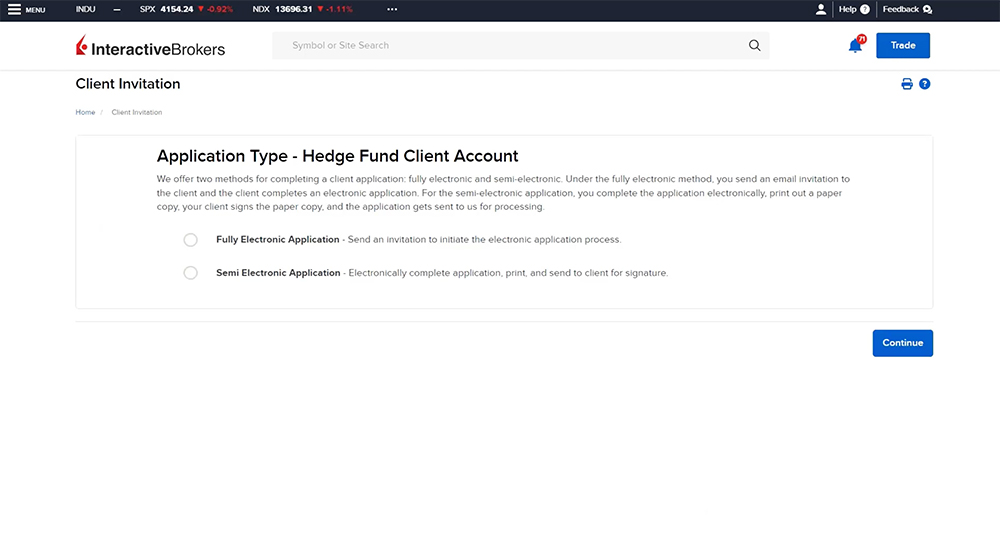Image resolution: width=1000 pixels, height=541 pixels.
Task: Click the blue Trade button
Action: coord(903,46)
